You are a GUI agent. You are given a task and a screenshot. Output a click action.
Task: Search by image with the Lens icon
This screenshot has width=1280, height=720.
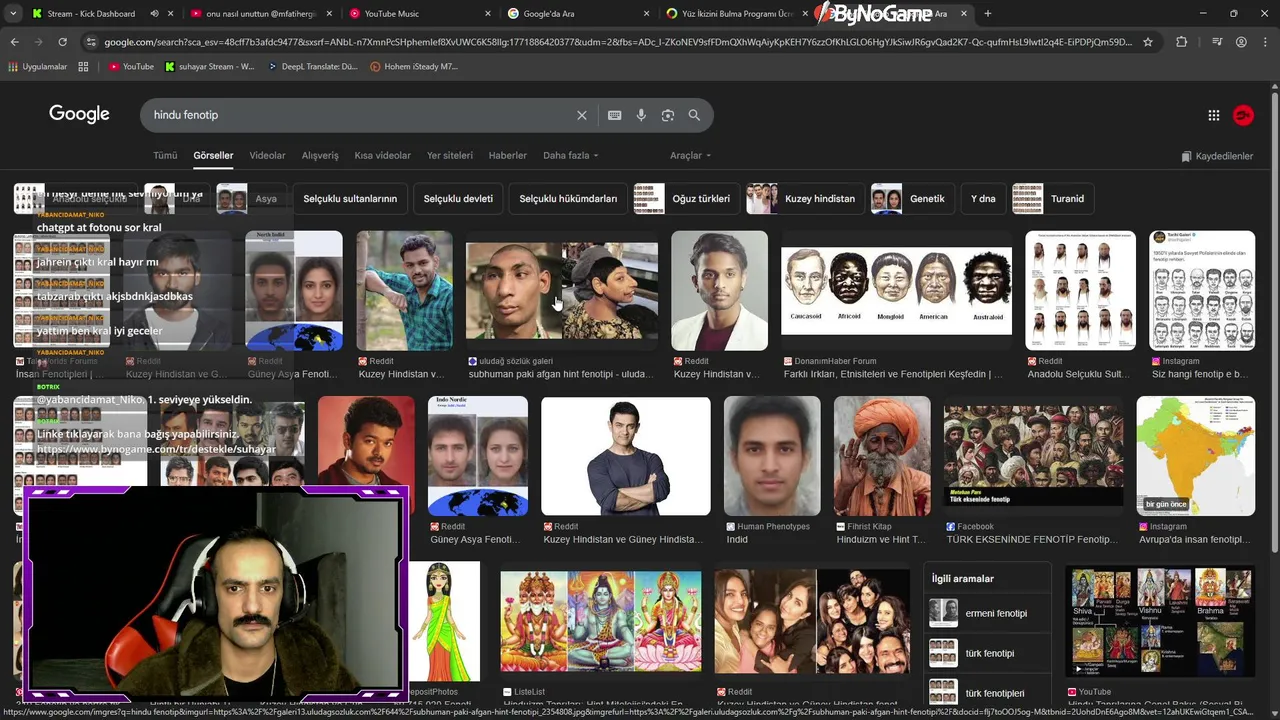668,115
